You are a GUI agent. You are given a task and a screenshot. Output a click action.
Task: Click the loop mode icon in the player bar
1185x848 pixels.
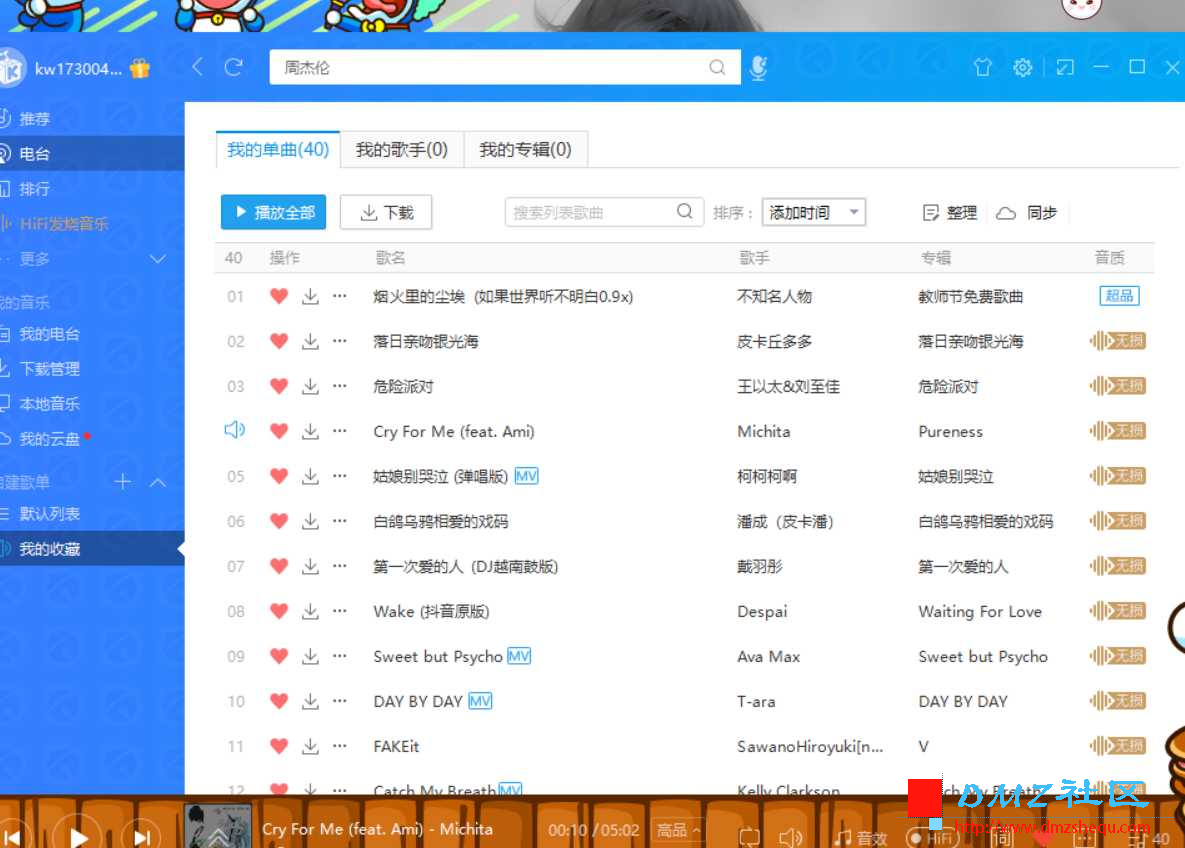pyautogui.click(x=749, y=837)
